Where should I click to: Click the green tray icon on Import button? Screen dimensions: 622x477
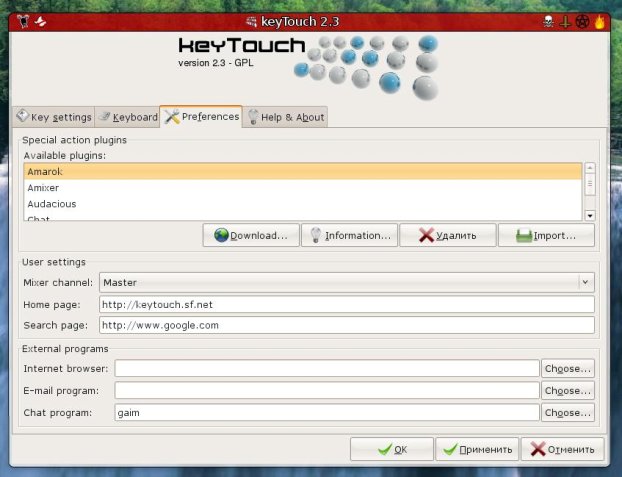[524, 235]
